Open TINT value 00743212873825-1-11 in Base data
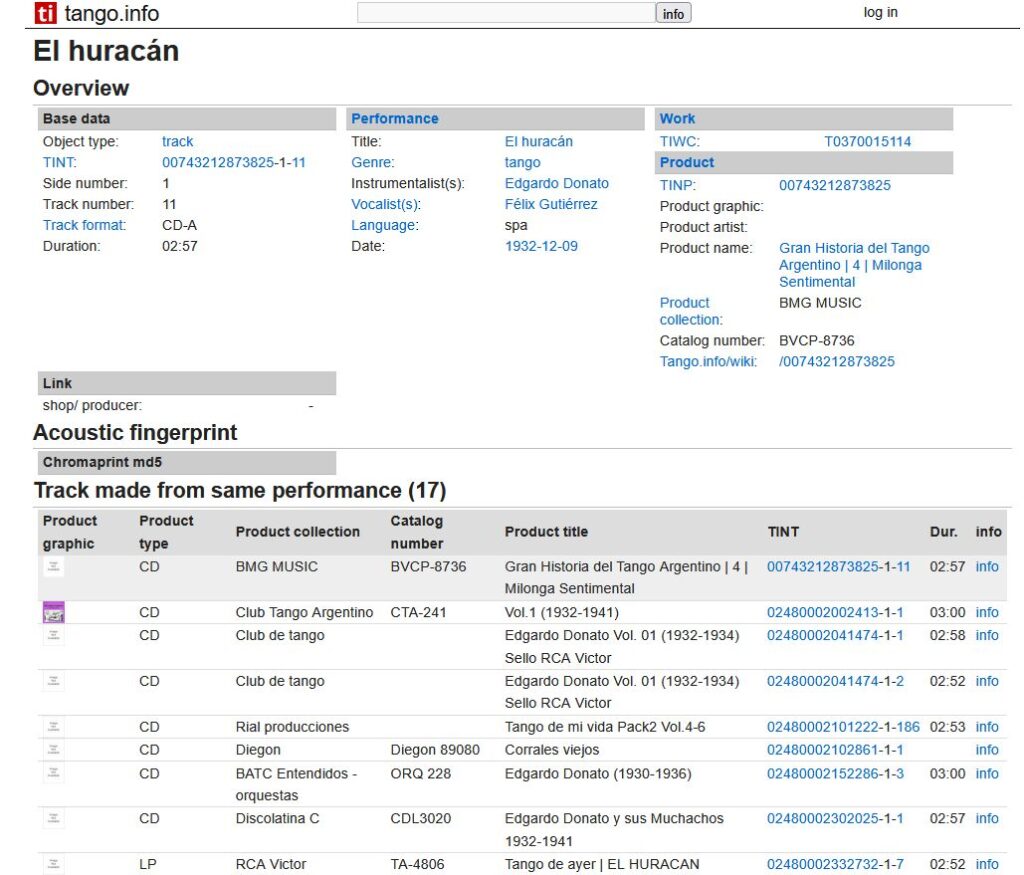The image size is (1024, 875). 234,162
